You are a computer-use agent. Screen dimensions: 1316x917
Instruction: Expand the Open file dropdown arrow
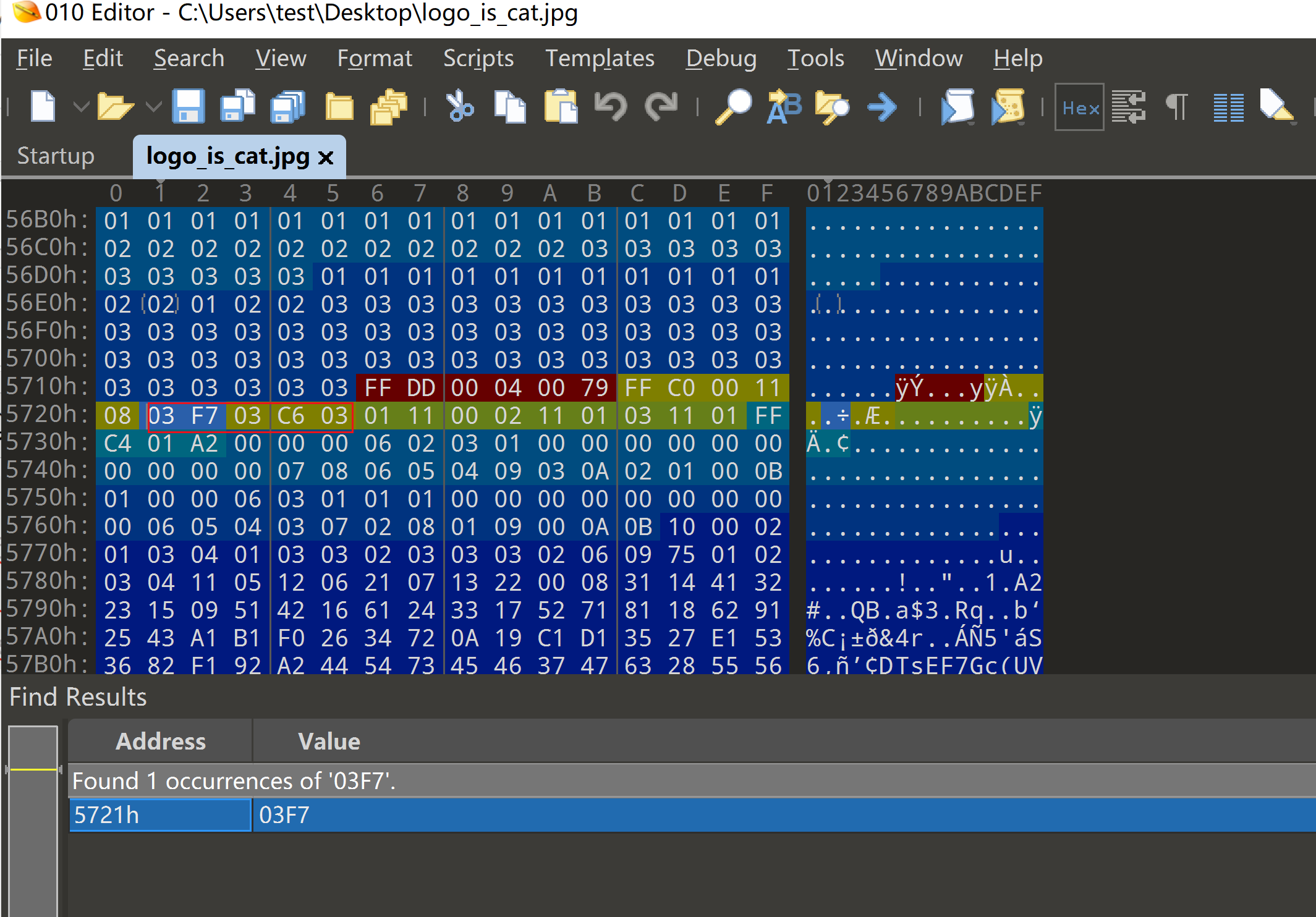click(x=153, y=107)
